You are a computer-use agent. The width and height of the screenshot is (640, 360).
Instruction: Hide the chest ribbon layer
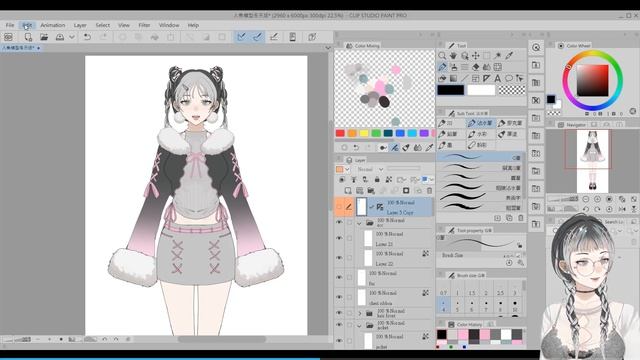click(x=339, y=297)
